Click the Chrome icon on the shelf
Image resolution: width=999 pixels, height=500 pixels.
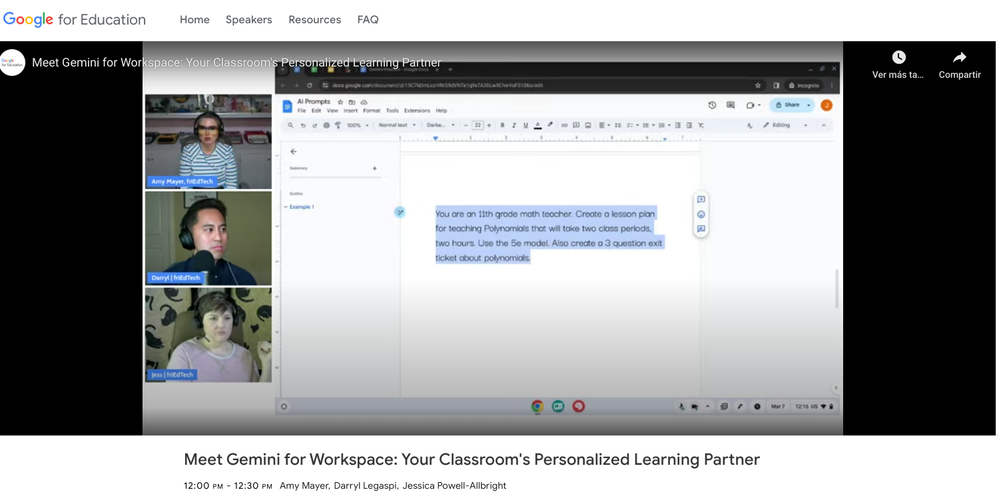538,406
